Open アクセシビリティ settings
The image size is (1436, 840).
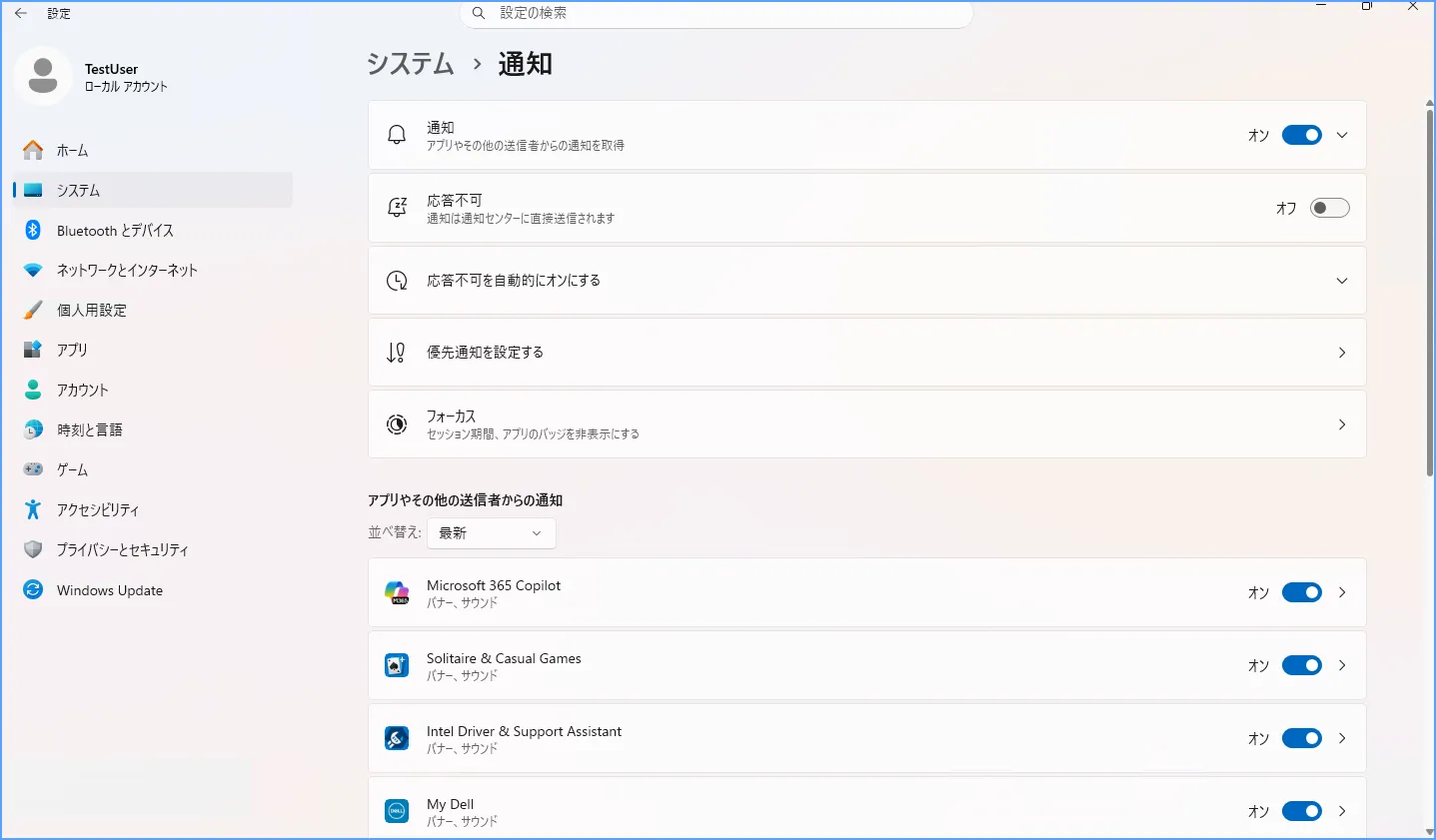153,509
